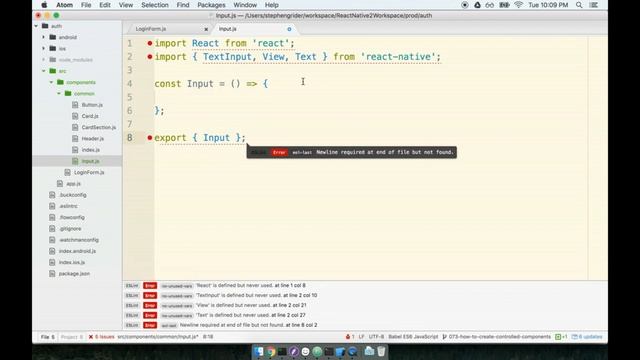Open the 'TextInput' unused variable lint message
640x360 pixels.
[x=257, y=295]
